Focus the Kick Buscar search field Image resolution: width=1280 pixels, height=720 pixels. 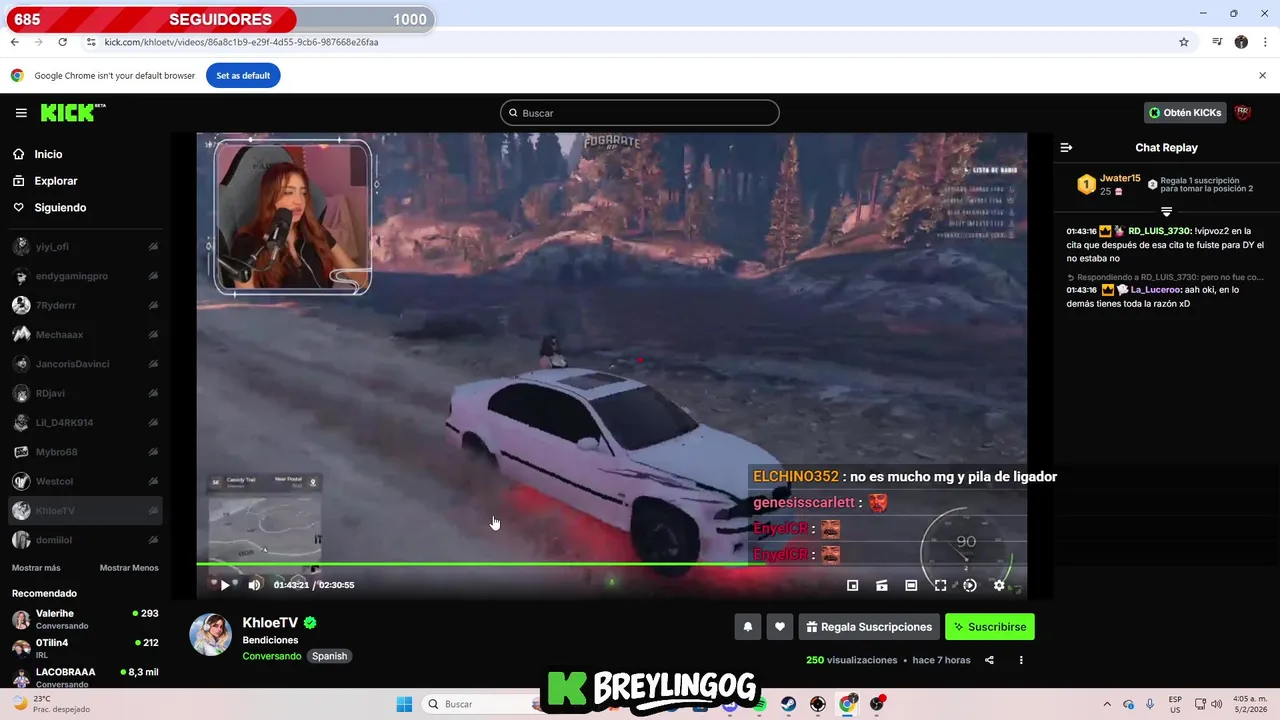pyautogui.click(x=640, y=113)
